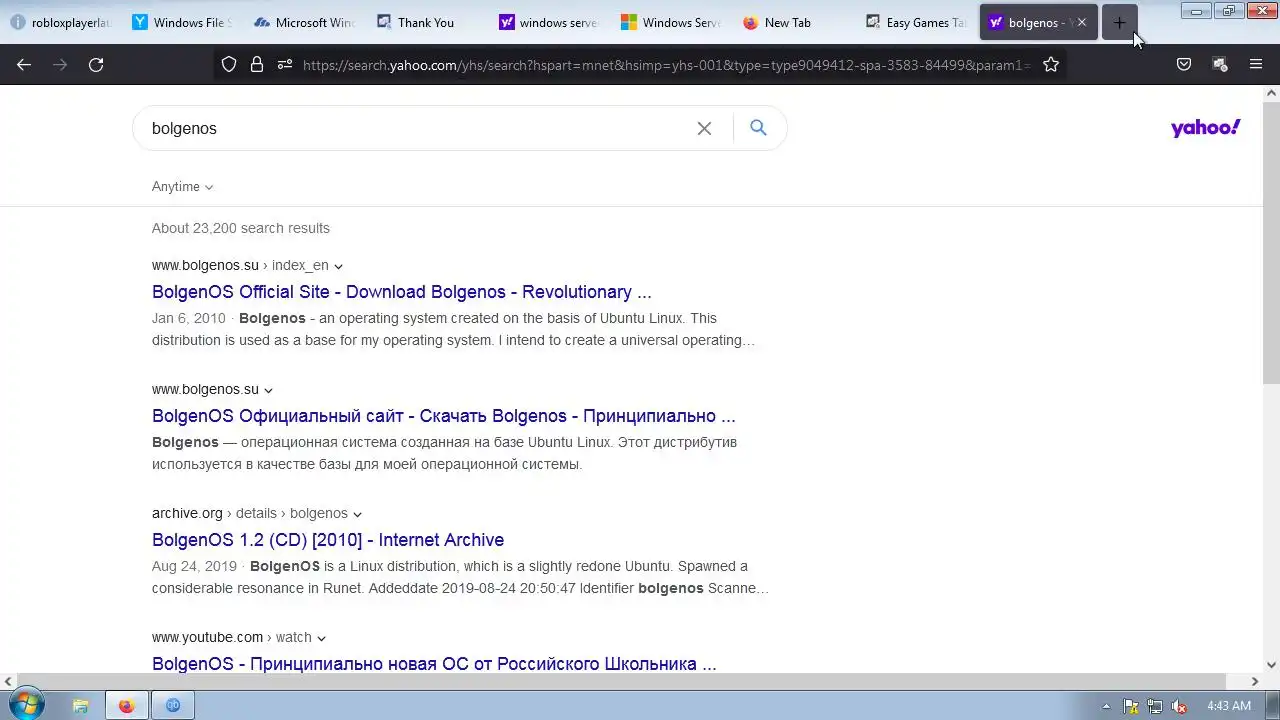Switch to the Windows File S tab
The height and width of the screenshot is (720, 1280).
point(183,22)
